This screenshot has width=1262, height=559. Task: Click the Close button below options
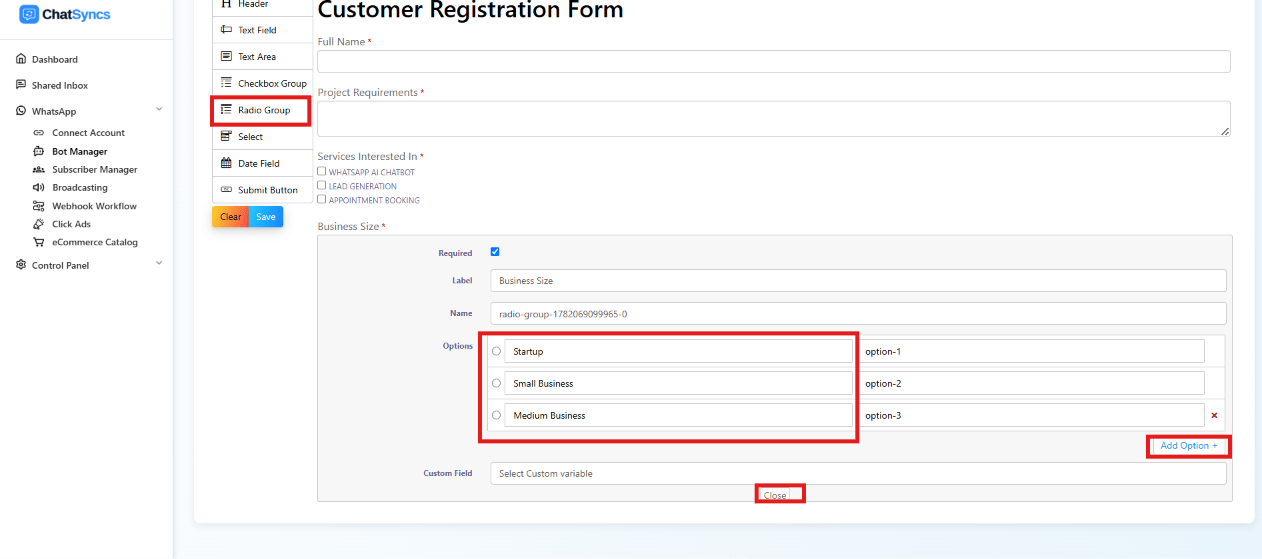775,495
